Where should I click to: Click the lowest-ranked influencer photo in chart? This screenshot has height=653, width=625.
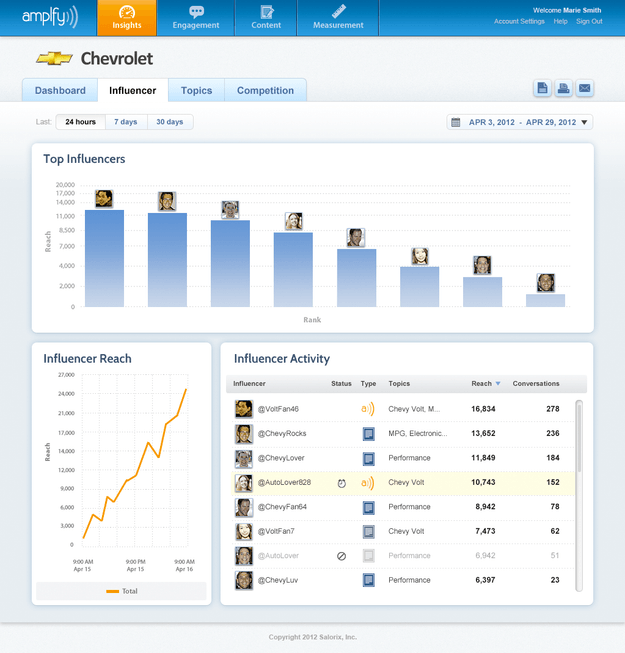pos(545,283)
